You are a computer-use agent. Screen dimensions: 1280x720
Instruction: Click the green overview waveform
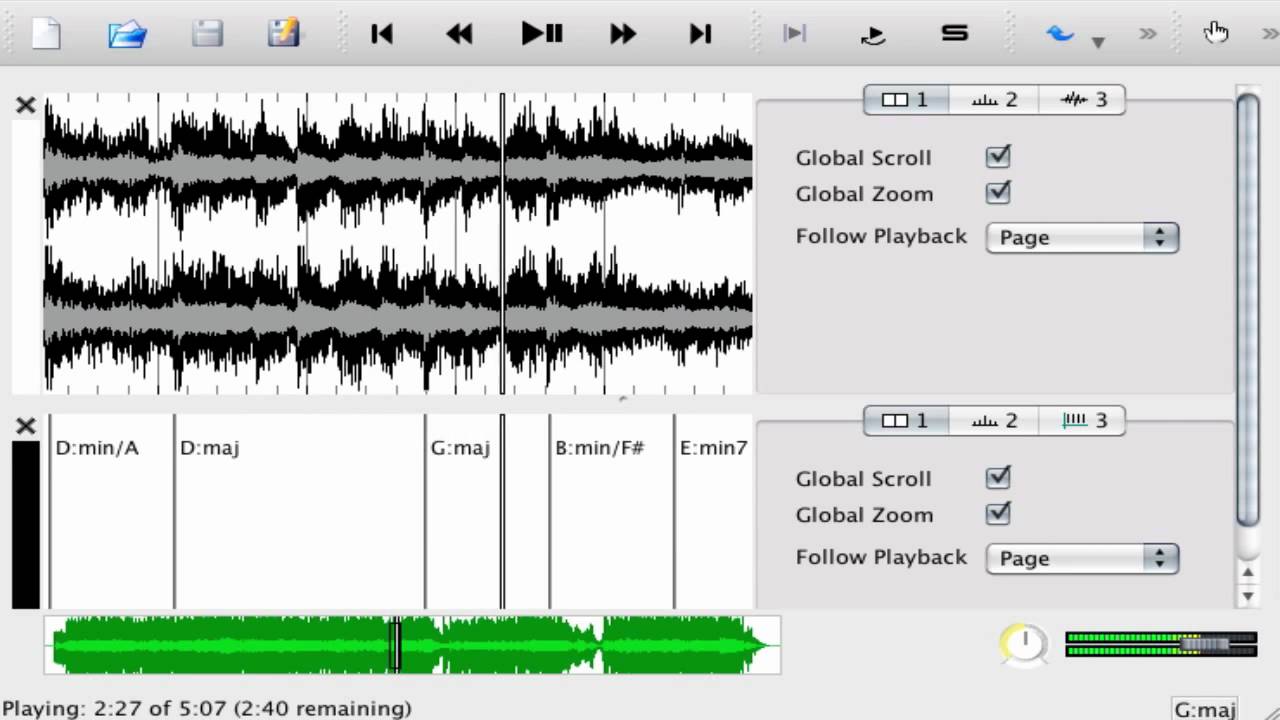(412, 645)
